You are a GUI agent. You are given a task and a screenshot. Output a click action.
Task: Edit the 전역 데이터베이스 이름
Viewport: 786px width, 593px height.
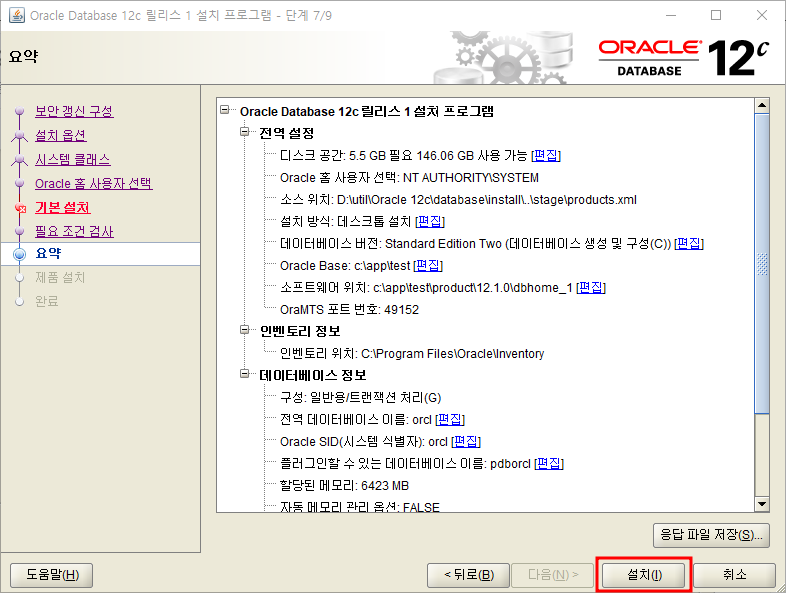coord(450,419)
